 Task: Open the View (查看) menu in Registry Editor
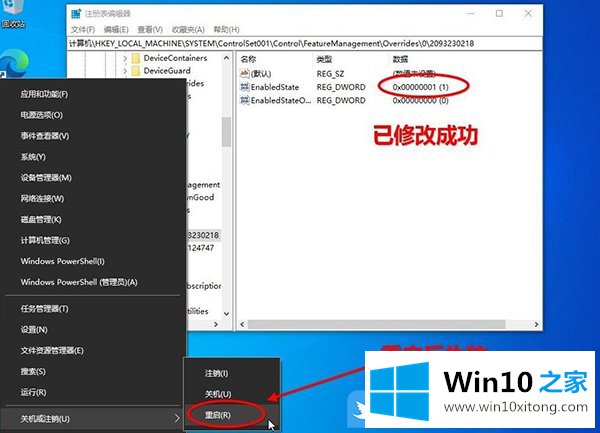150,29
